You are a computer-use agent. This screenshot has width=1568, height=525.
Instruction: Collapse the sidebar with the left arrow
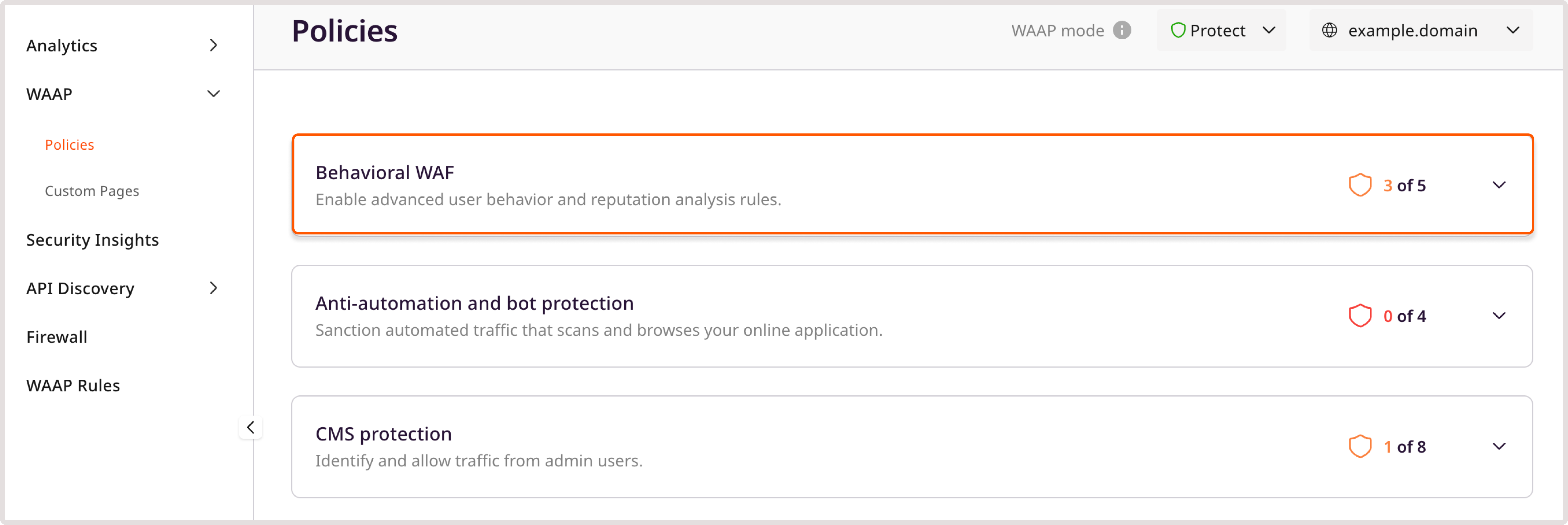(x=250, y=427)
